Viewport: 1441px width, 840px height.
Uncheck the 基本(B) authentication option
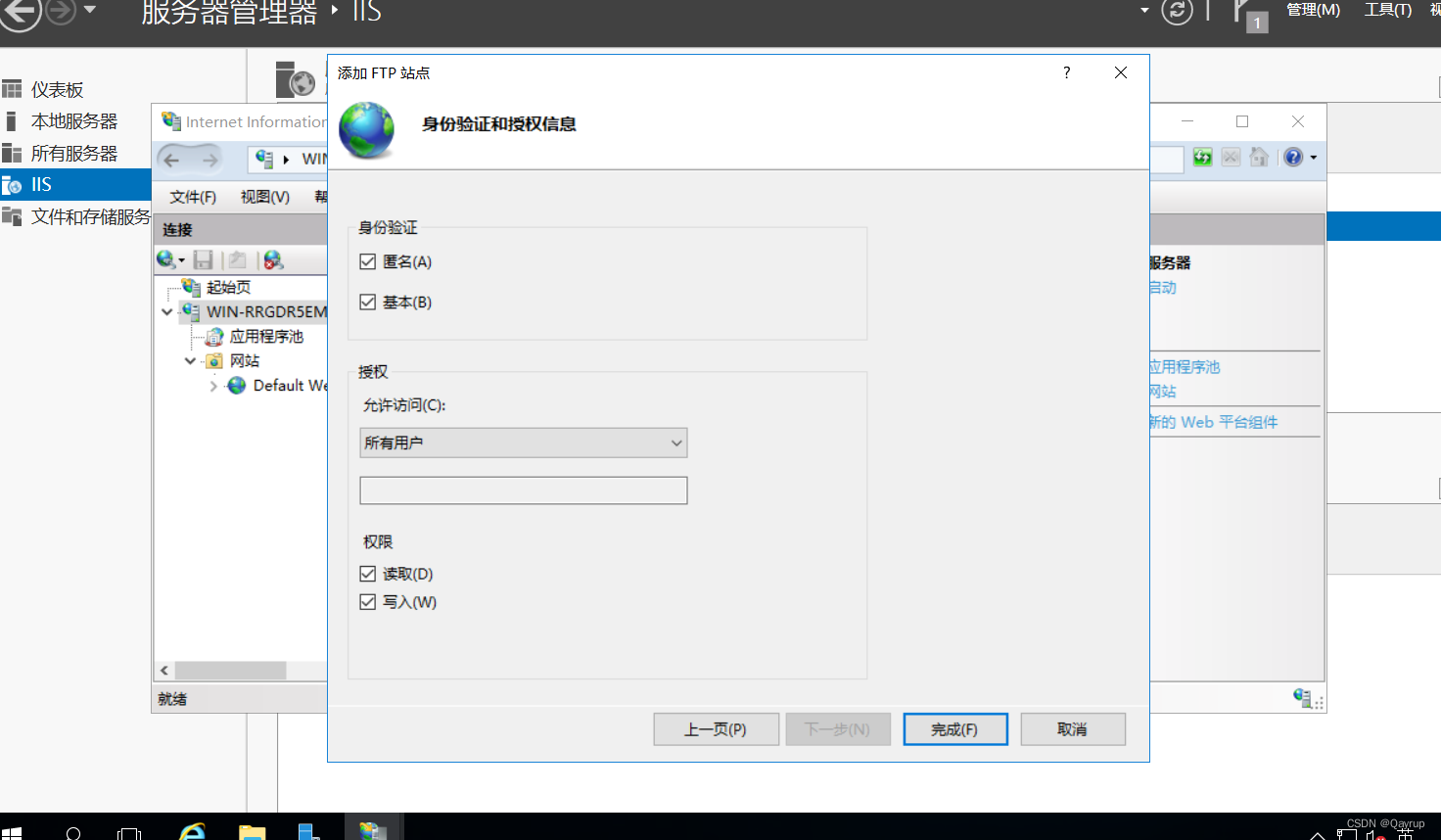coord(367,302)
